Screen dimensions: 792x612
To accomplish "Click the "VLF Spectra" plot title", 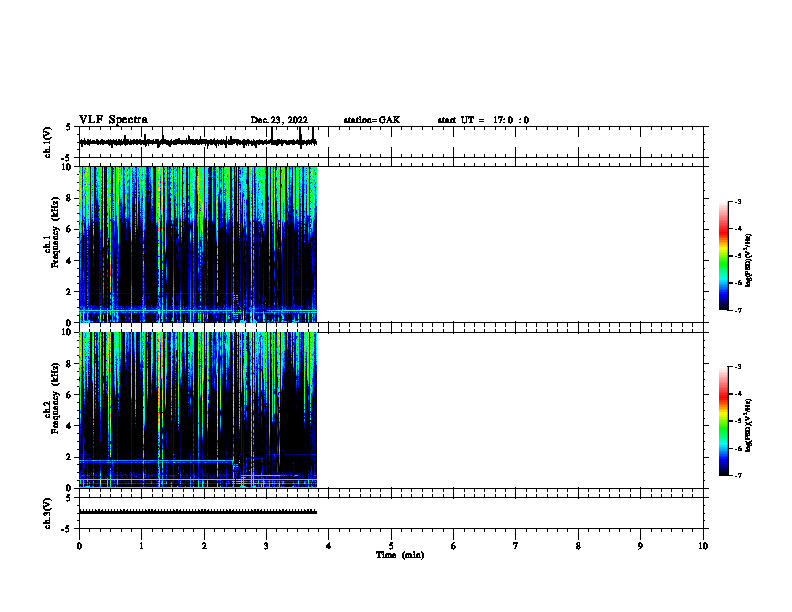I will 113,120.
